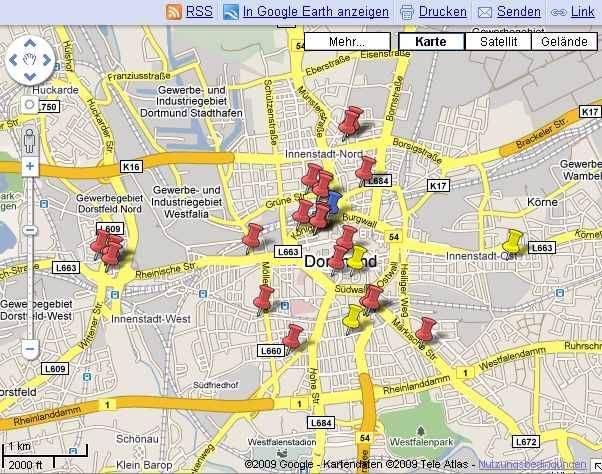Click the overview map arrow in corner

click(596, 466)
